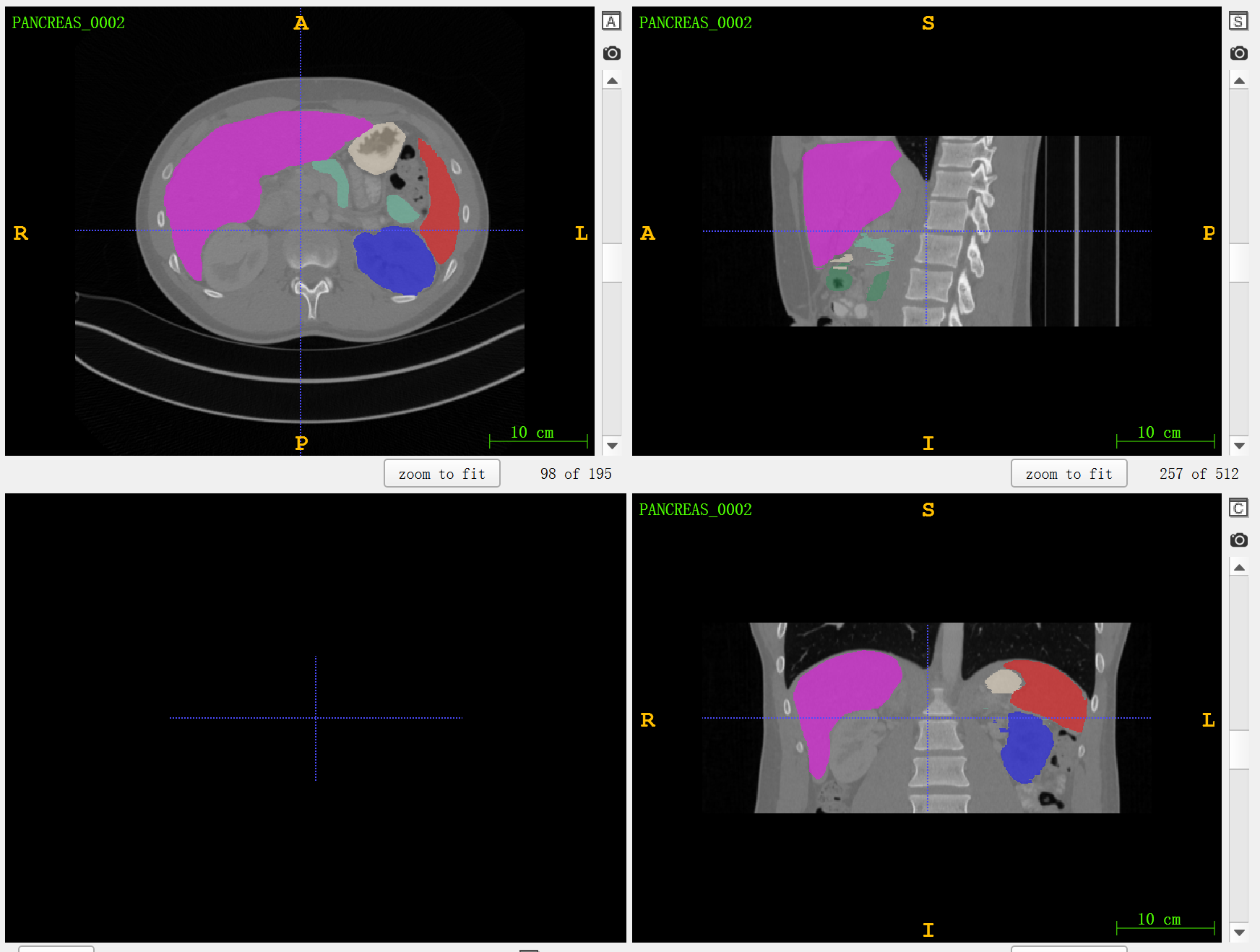Click the sagittal slice slider handle
1260x952 pixels.
(1239, 263)
